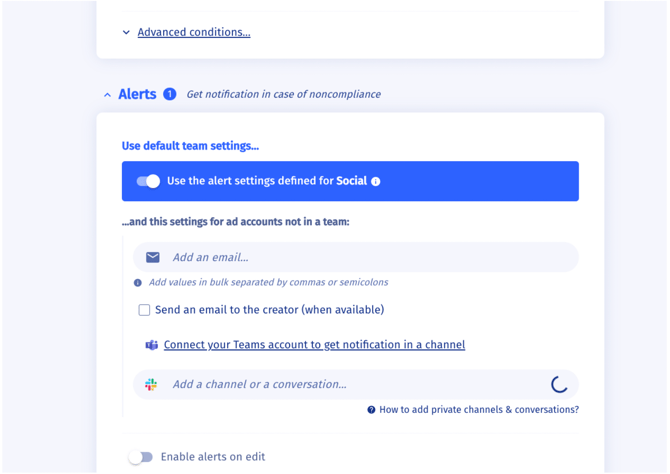The image size is (670, 474).
Task: Collapse the Alerts section chevron
Action: (x=107, y=95)
